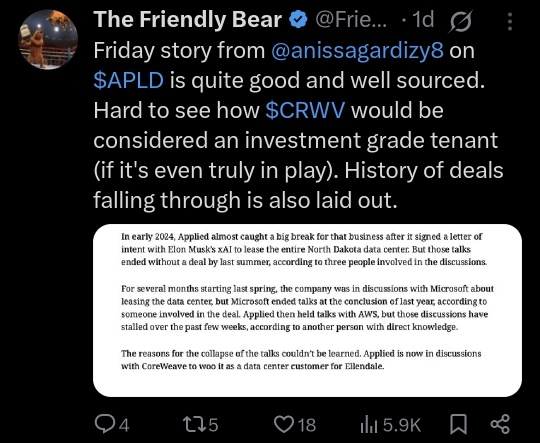Click the share icon
The image size is (540, 443).
point(500,424)
